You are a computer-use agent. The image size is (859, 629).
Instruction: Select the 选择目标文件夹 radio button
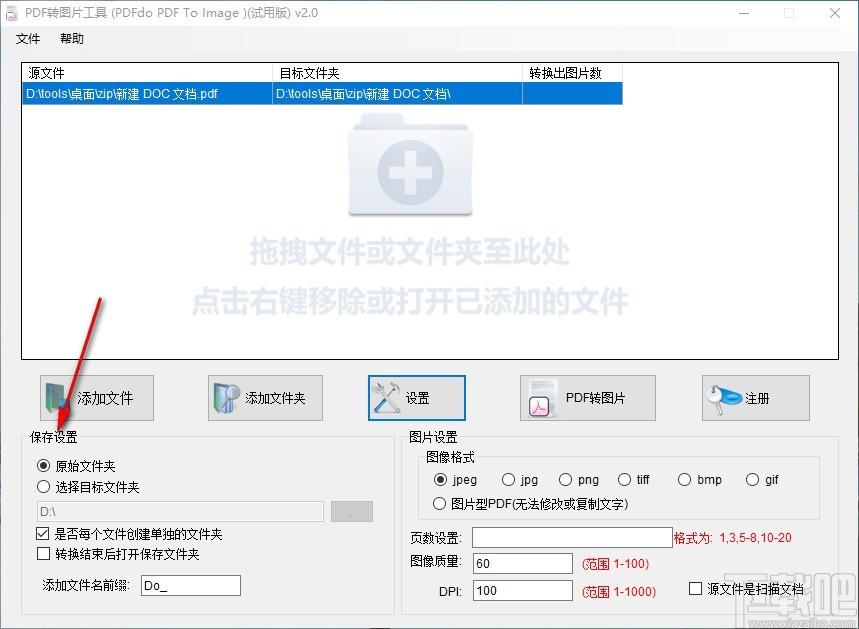pos(43,487)
